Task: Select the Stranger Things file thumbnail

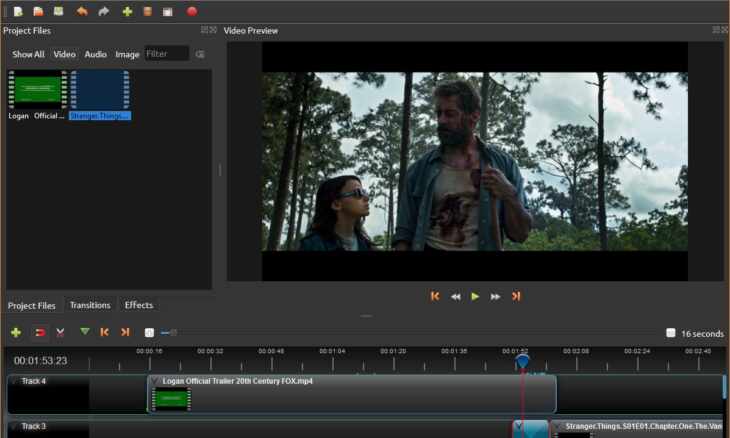Action: (100, 89)
